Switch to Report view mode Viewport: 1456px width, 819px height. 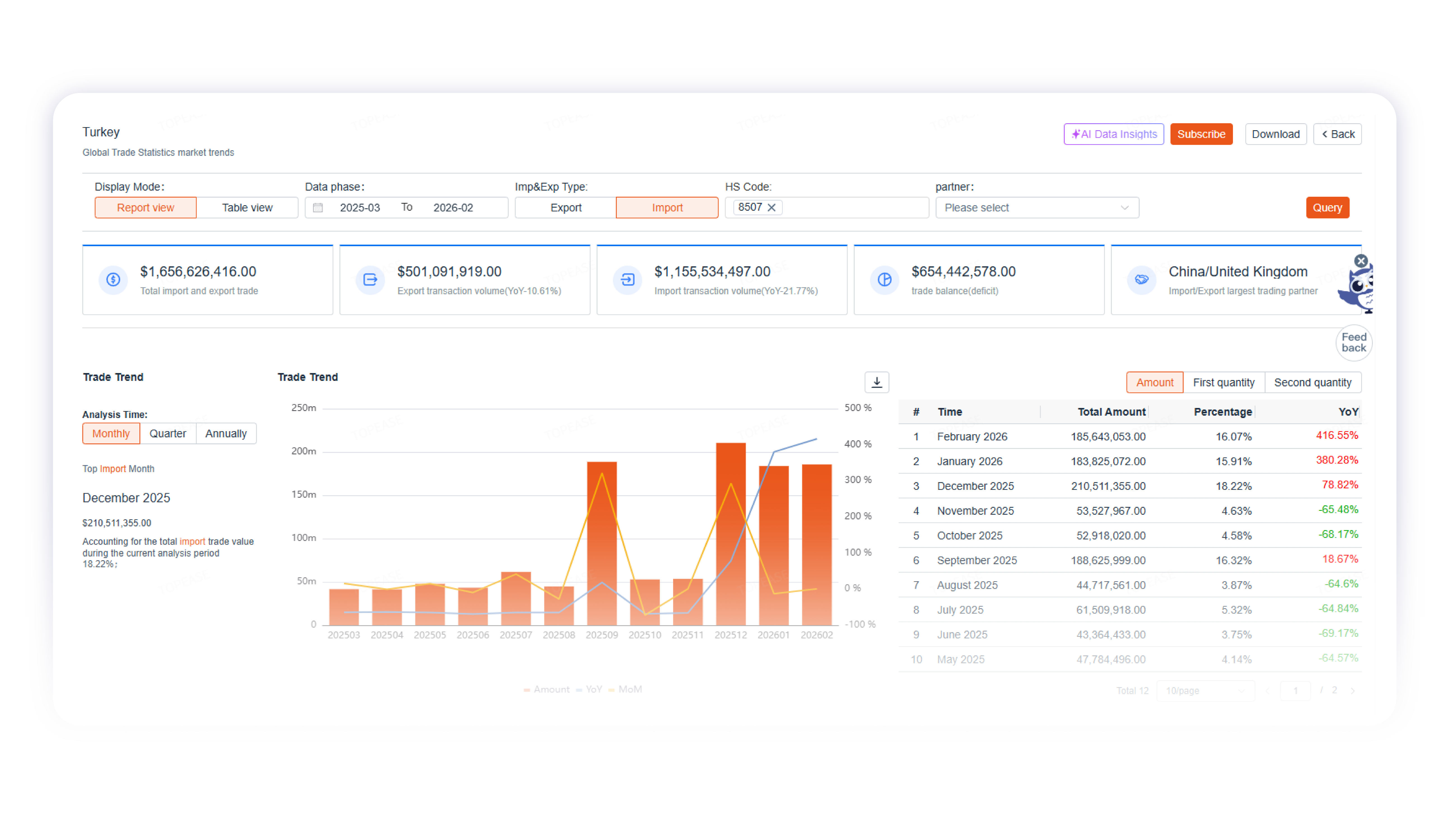tap(145, 207)
